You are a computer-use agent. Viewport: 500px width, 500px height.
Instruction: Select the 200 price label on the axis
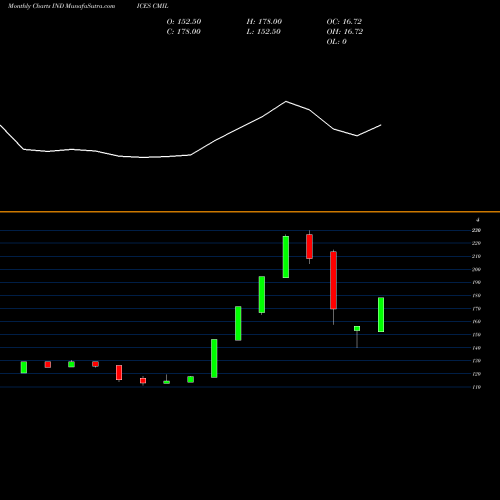476,269
